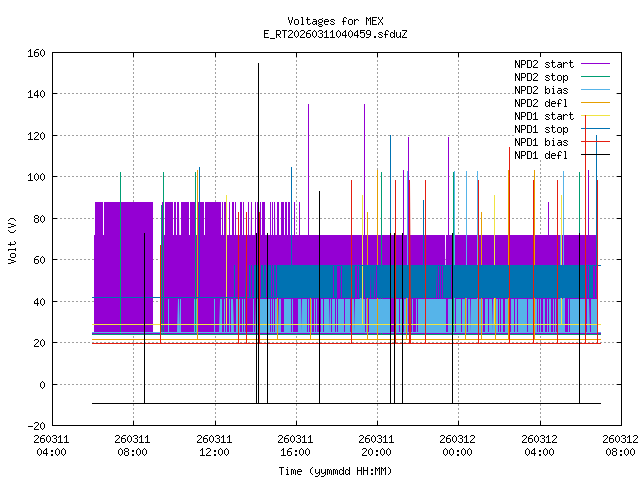Click the 260312 00:00 time tick label
Viewport: 640px width, 480px height.
pyautogui.click(x=457, y=445)
